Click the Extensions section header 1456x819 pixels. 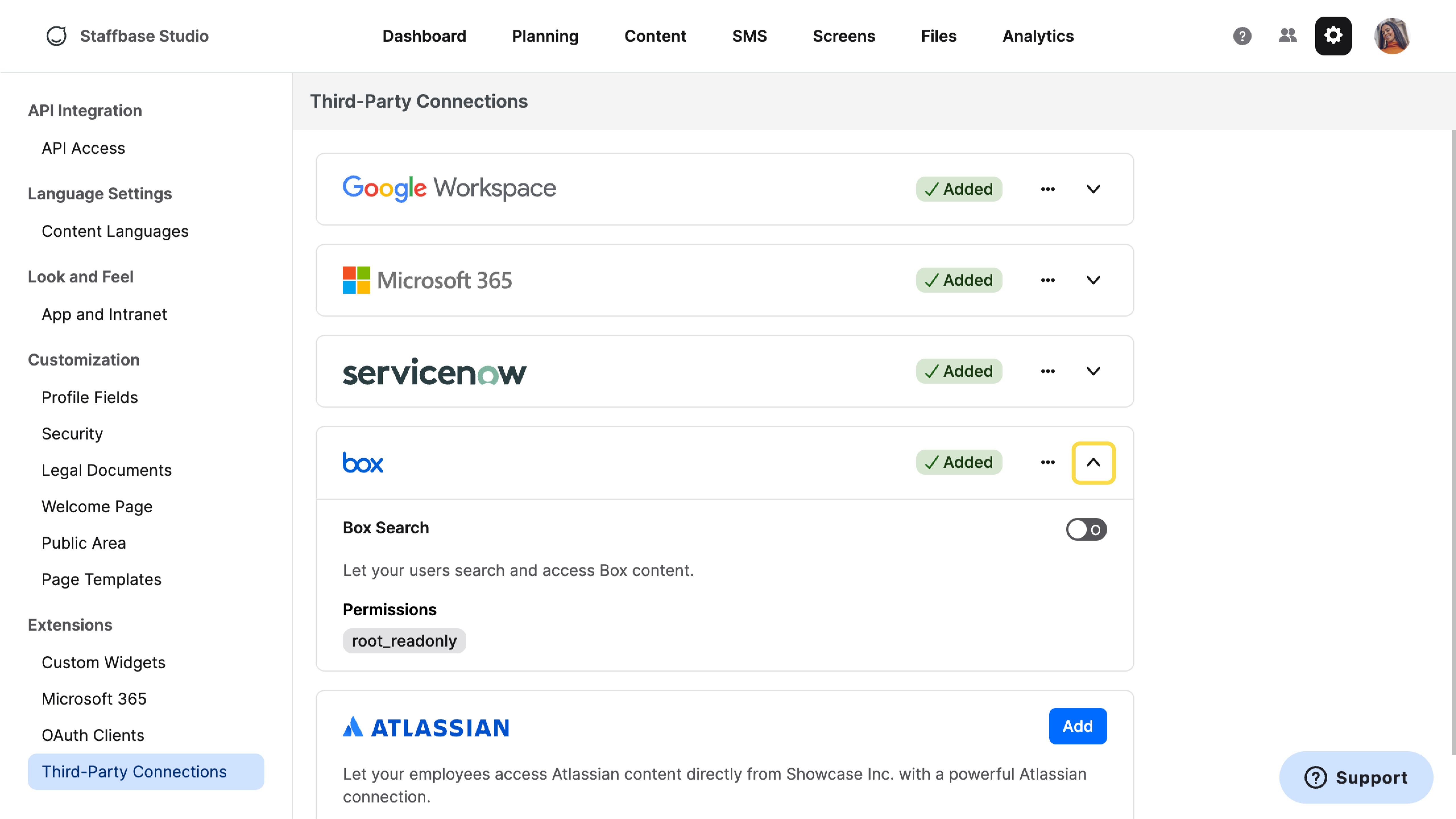point(70,625)
